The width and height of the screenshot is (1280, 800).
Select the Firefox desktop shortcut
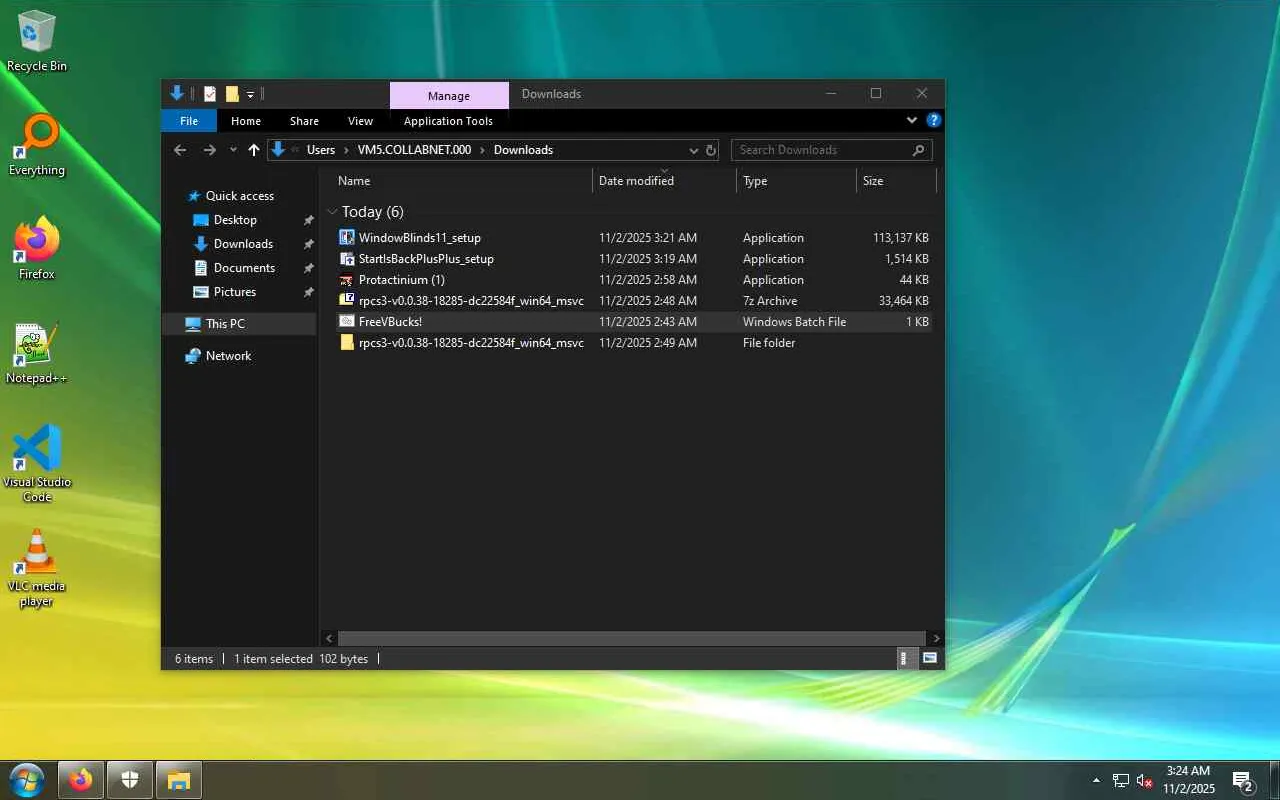pos(37,250)
